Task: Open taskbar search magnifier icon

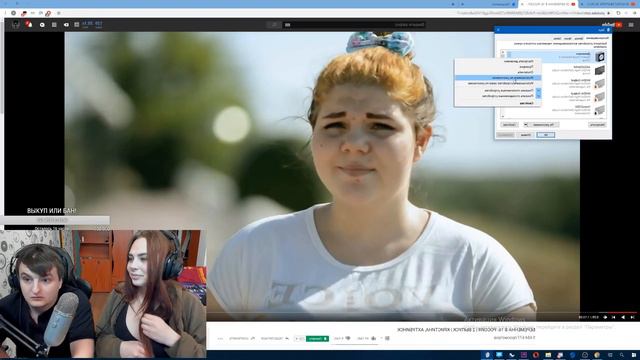Action: (622, 354)
